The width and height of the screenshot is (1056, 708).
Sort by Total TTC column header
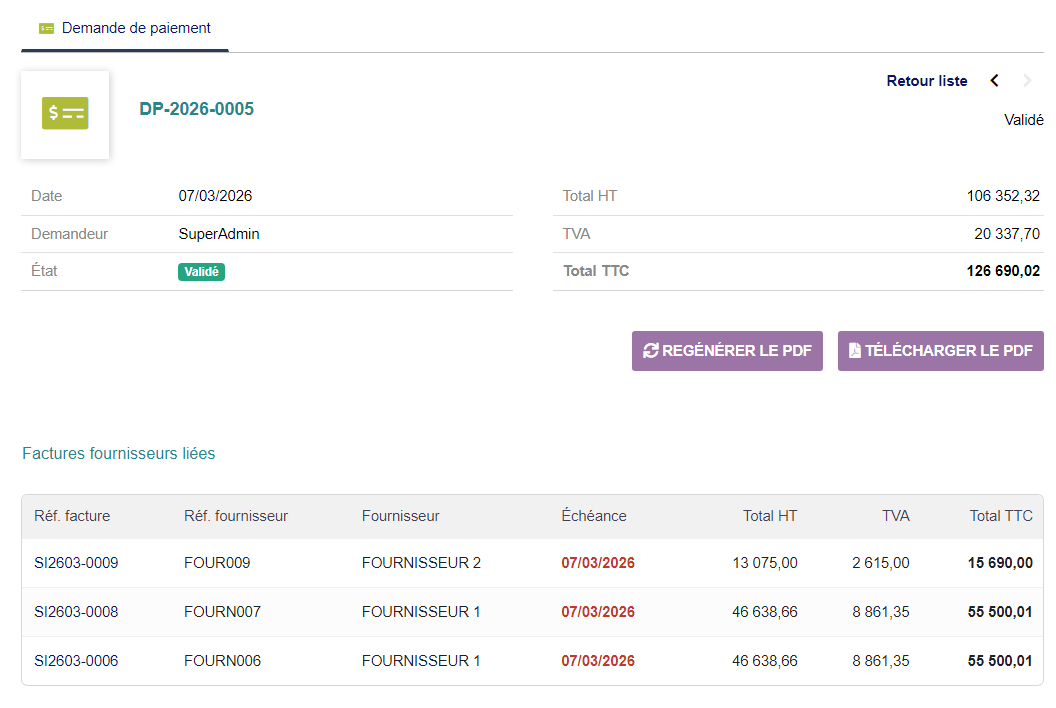click(1001, 516)
